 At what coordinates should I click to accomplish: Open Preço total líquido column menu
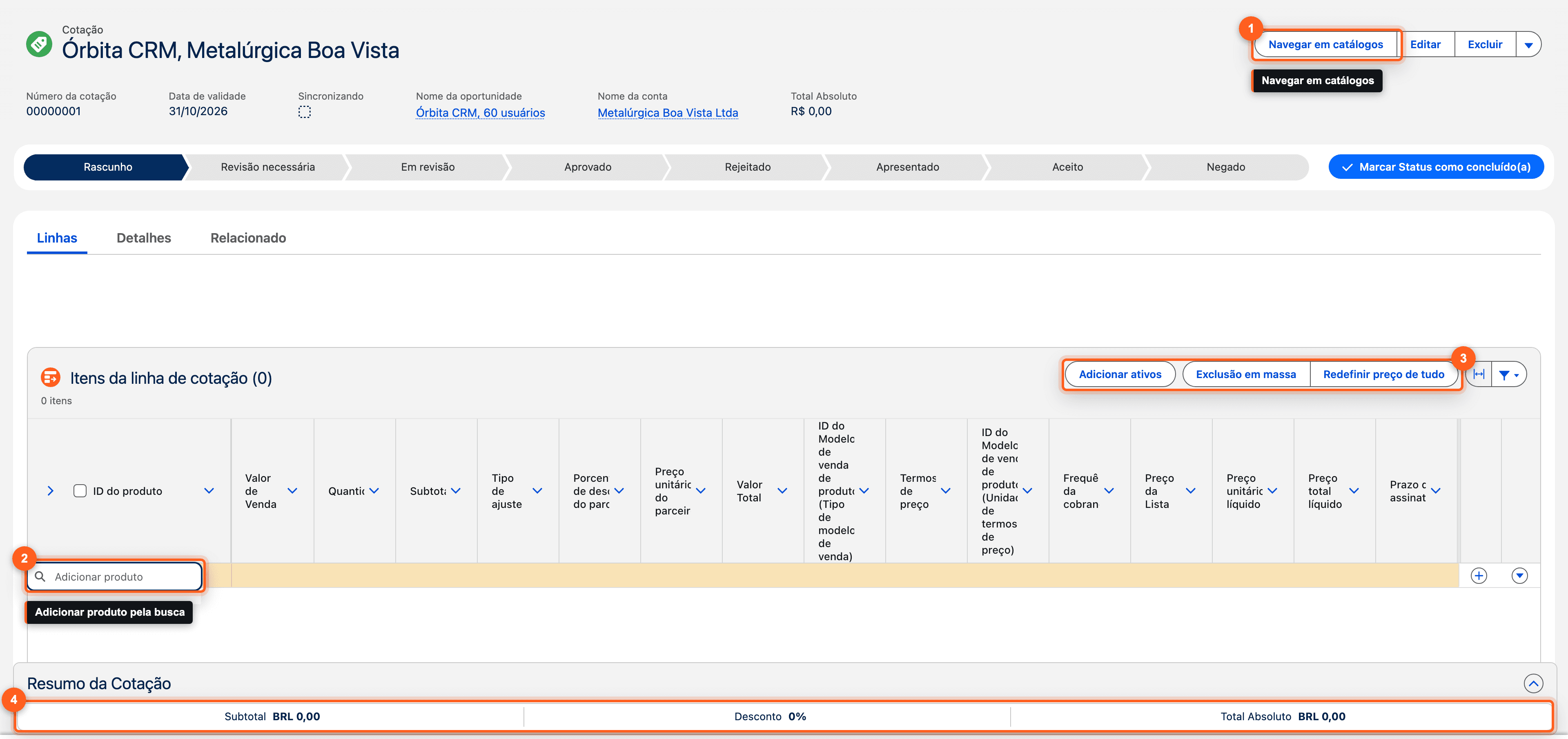[1354, 491]
